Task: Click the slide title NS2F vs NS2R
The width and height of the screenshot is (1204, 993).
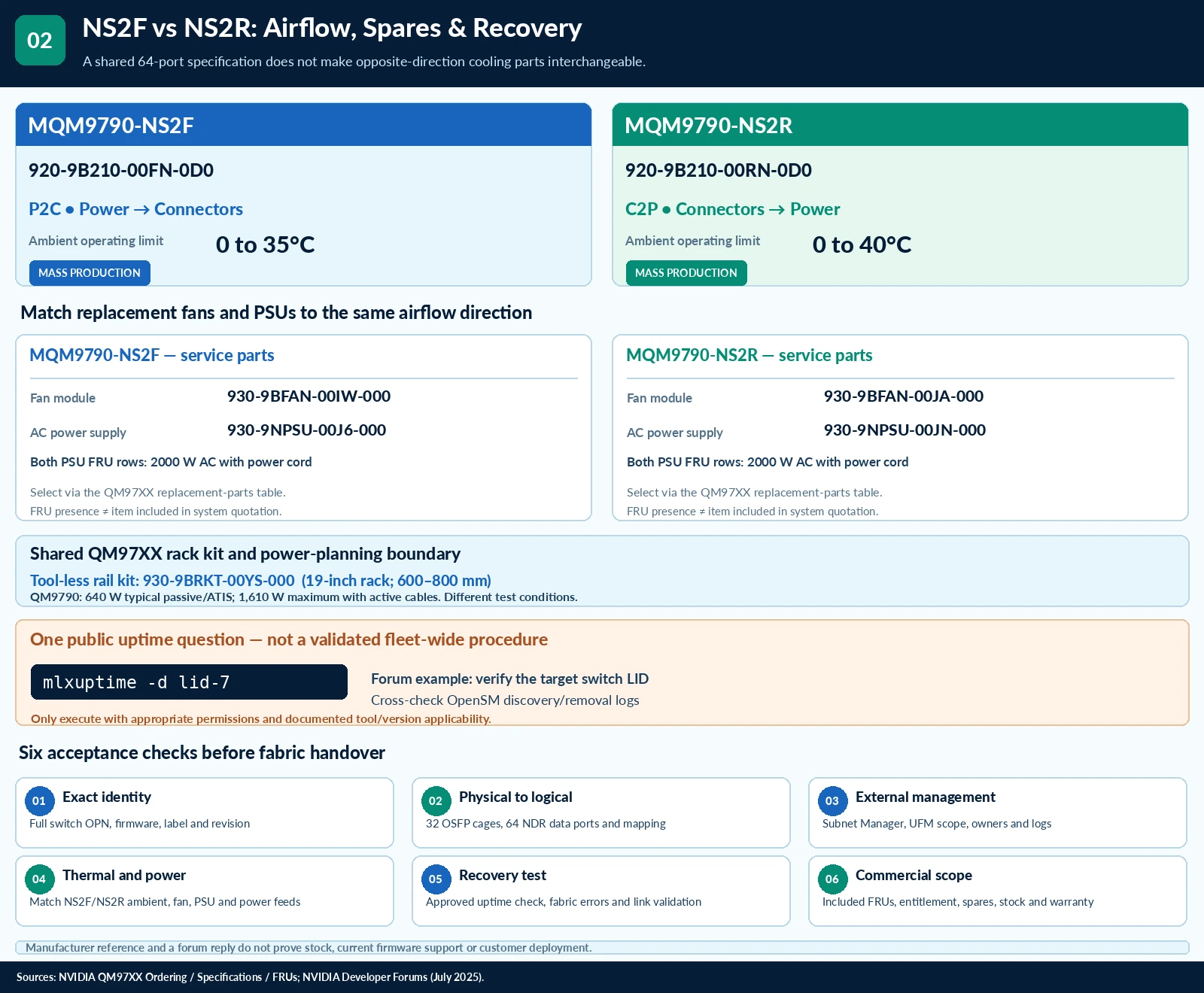Action: 332,29
